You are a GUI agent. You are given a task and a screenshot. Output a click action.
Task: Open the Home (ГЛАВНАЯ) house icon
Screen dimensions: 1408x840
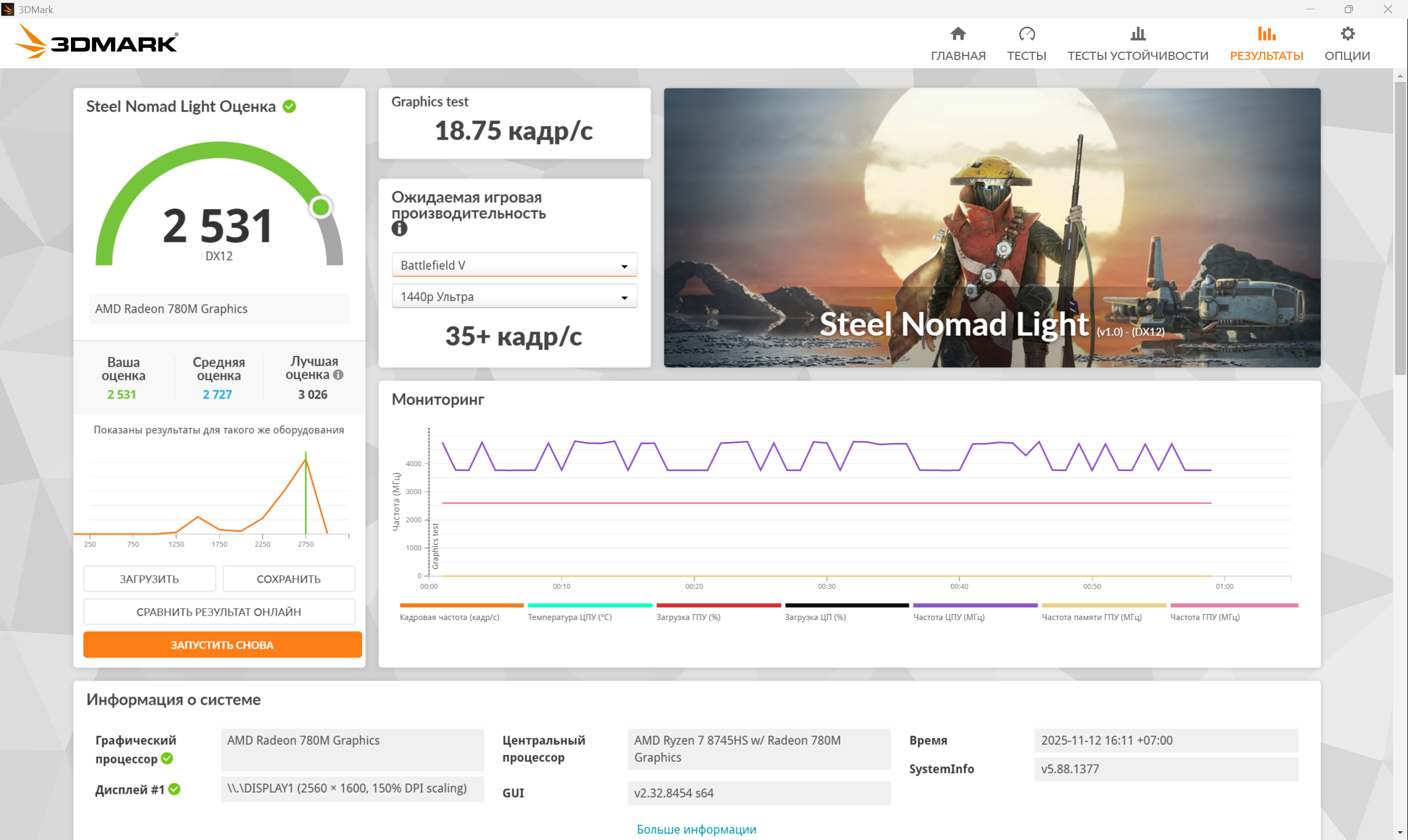click(x=958, y=34)
